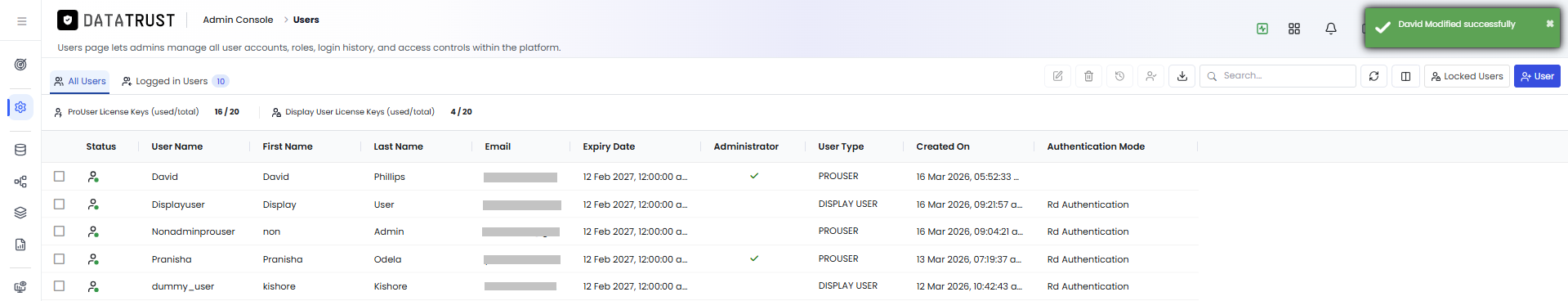Sort by the Expiry Date column header

(609, 146)
